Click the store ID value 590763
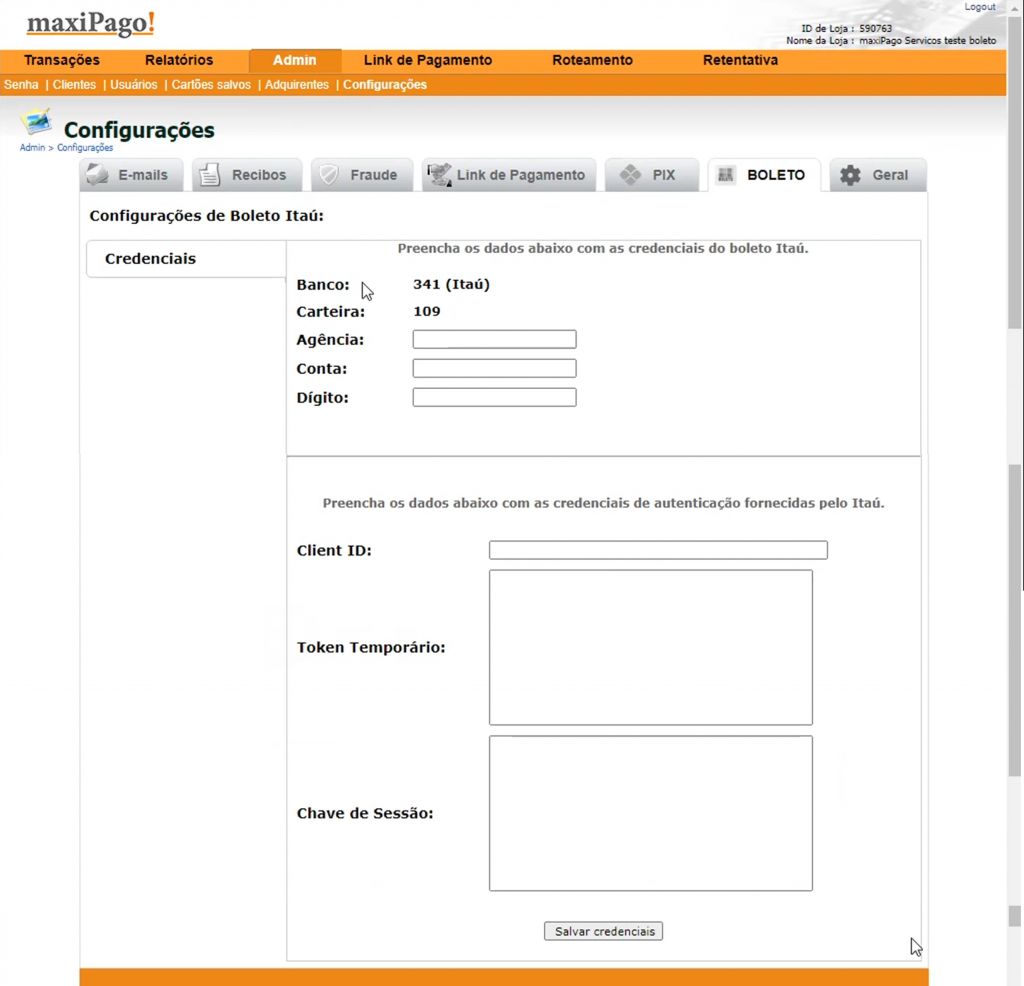The width and height of the screenshot is (1024, 986). [x=876, y=29]
